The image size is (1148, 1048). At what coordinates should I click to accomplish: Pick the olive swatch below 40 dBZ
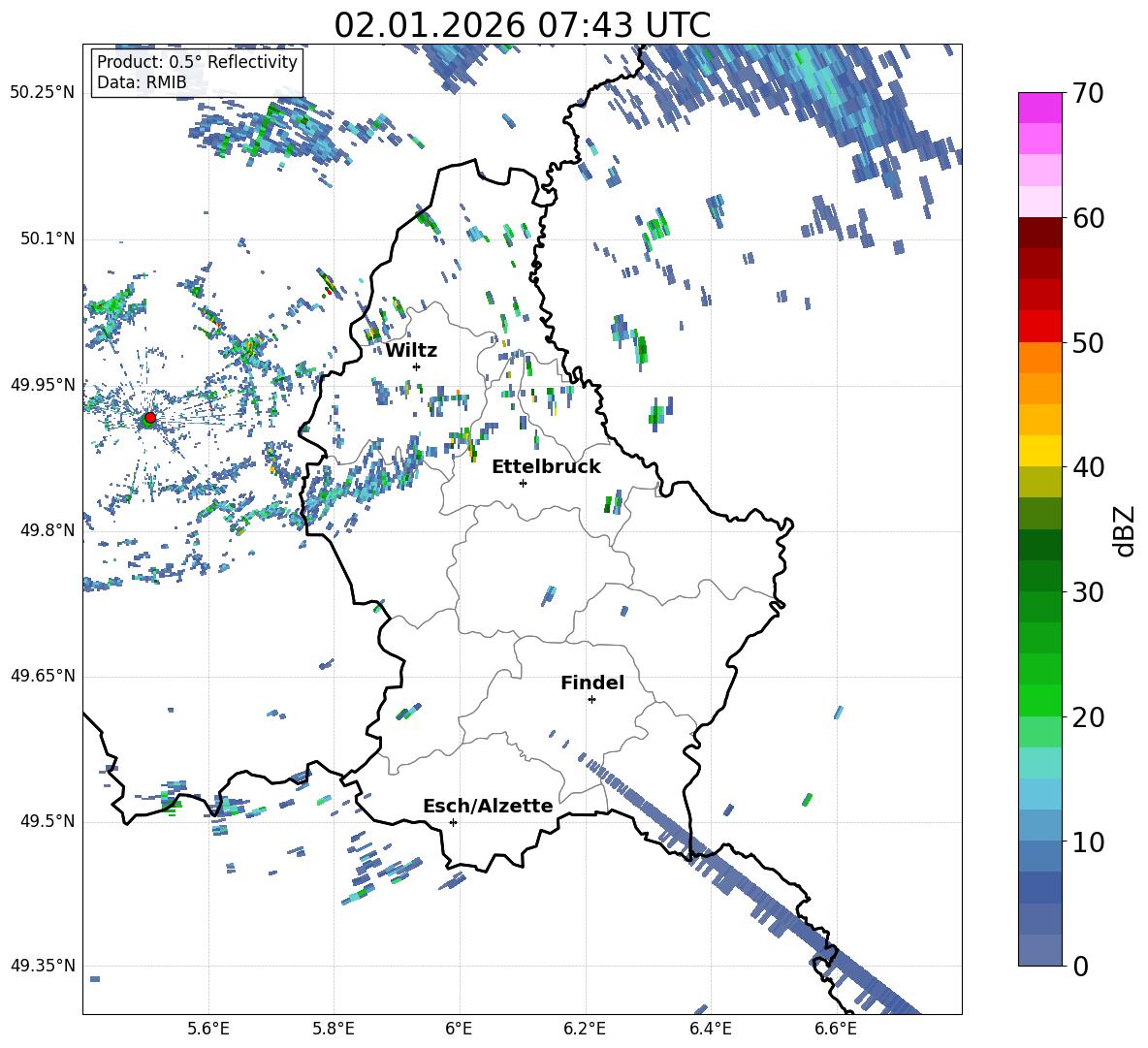pyautogui.click(x=1039, y=482)
